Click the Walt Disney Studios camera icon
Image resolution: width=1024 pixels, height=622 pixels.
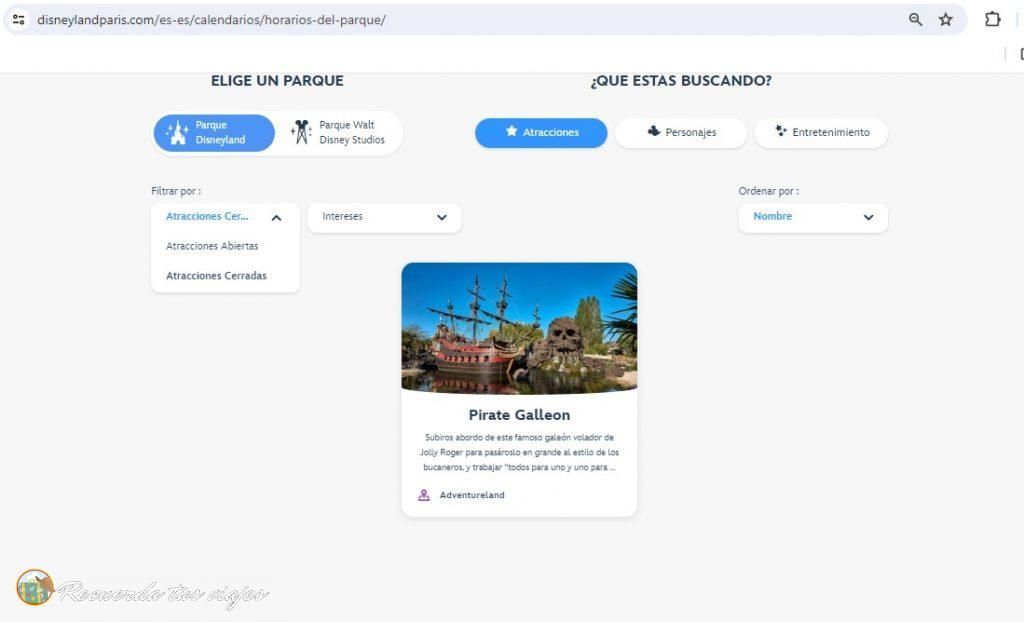(301, 132)
